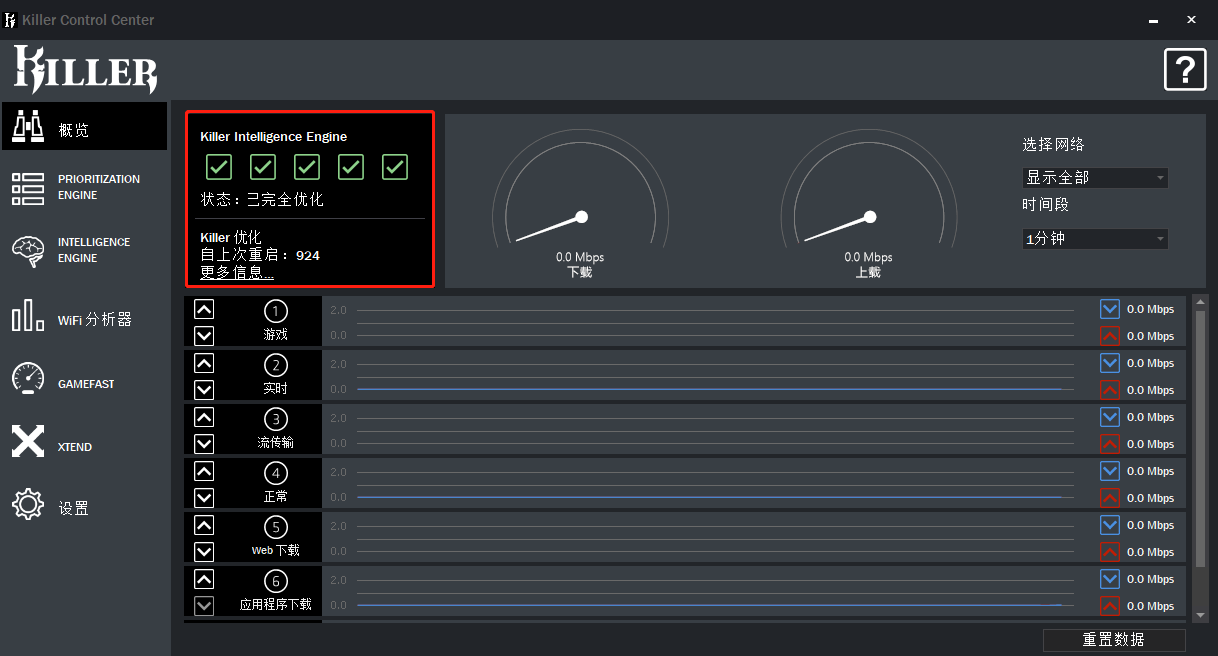The height and width of the screenshot is (656, 1218).
Task: Click 自上次重启 924 counter text
Action: 260,255
